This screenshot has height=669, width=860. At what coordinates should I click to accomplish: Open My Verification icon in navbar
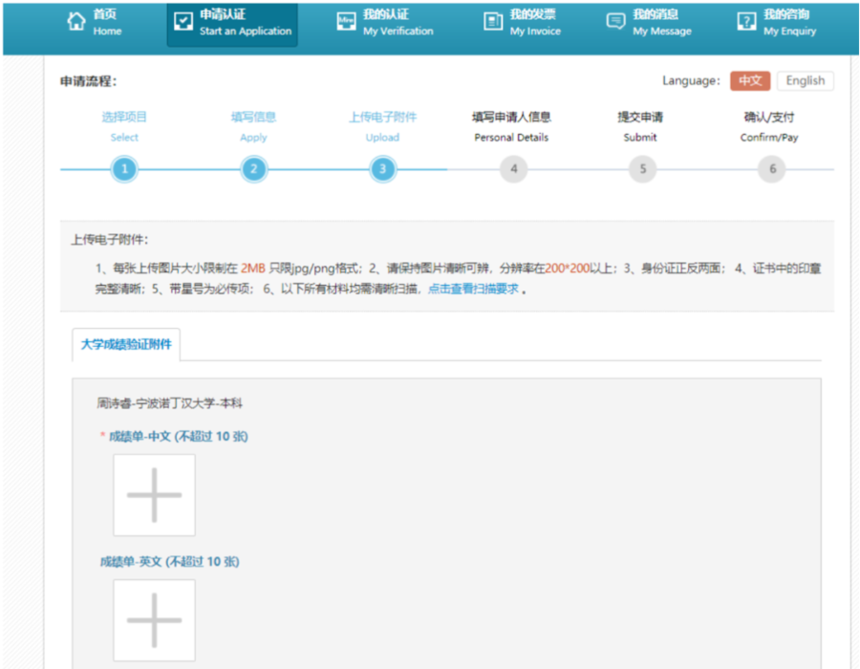point(346,22)
